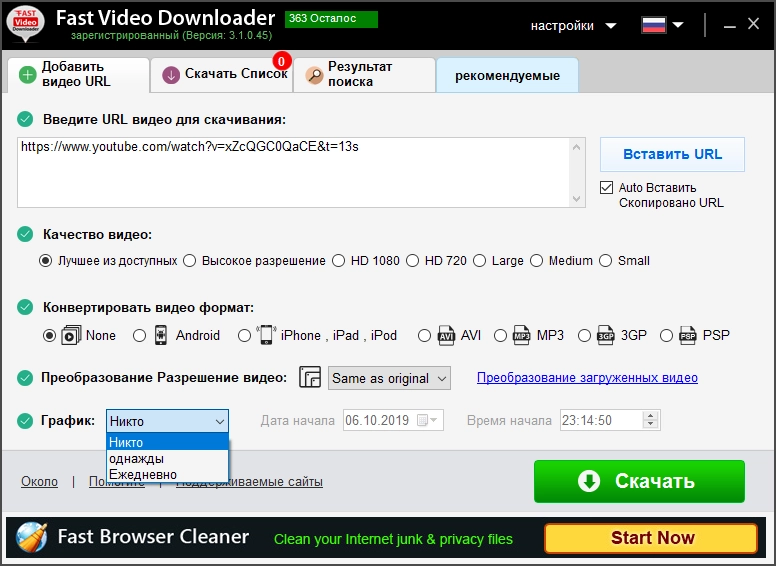776x566 pixels.
Task: Select the Android conversion radio button
Action: tap(140, 336)
